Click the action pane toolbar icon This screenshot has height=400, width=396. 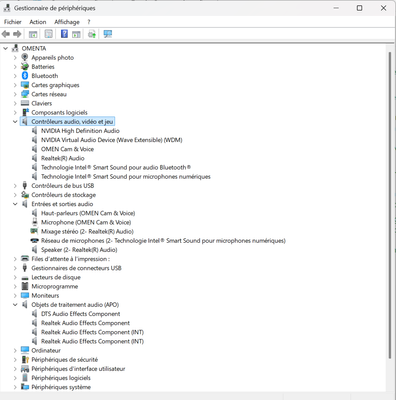[76, 34]
